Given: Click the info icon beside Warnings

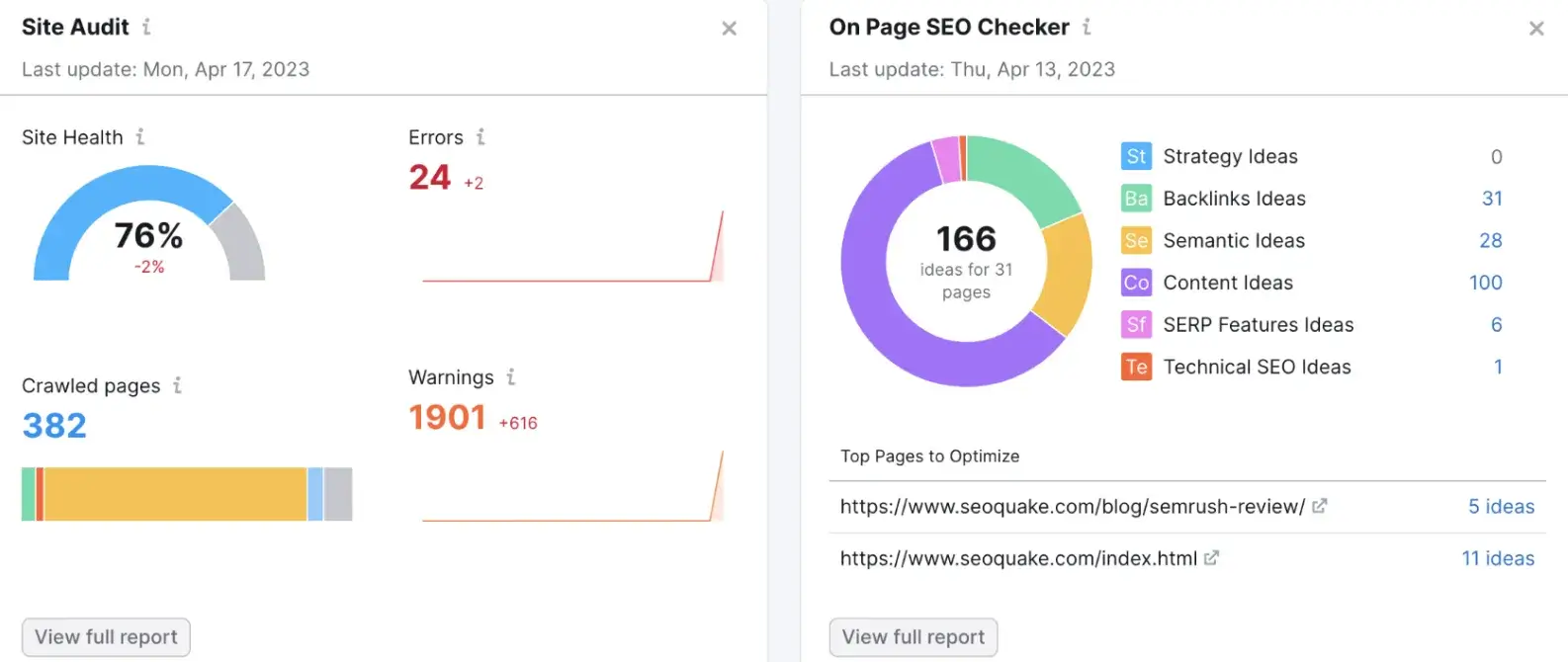Looking at the screenshot, I should pyautogui.click(x=511, y=377).
